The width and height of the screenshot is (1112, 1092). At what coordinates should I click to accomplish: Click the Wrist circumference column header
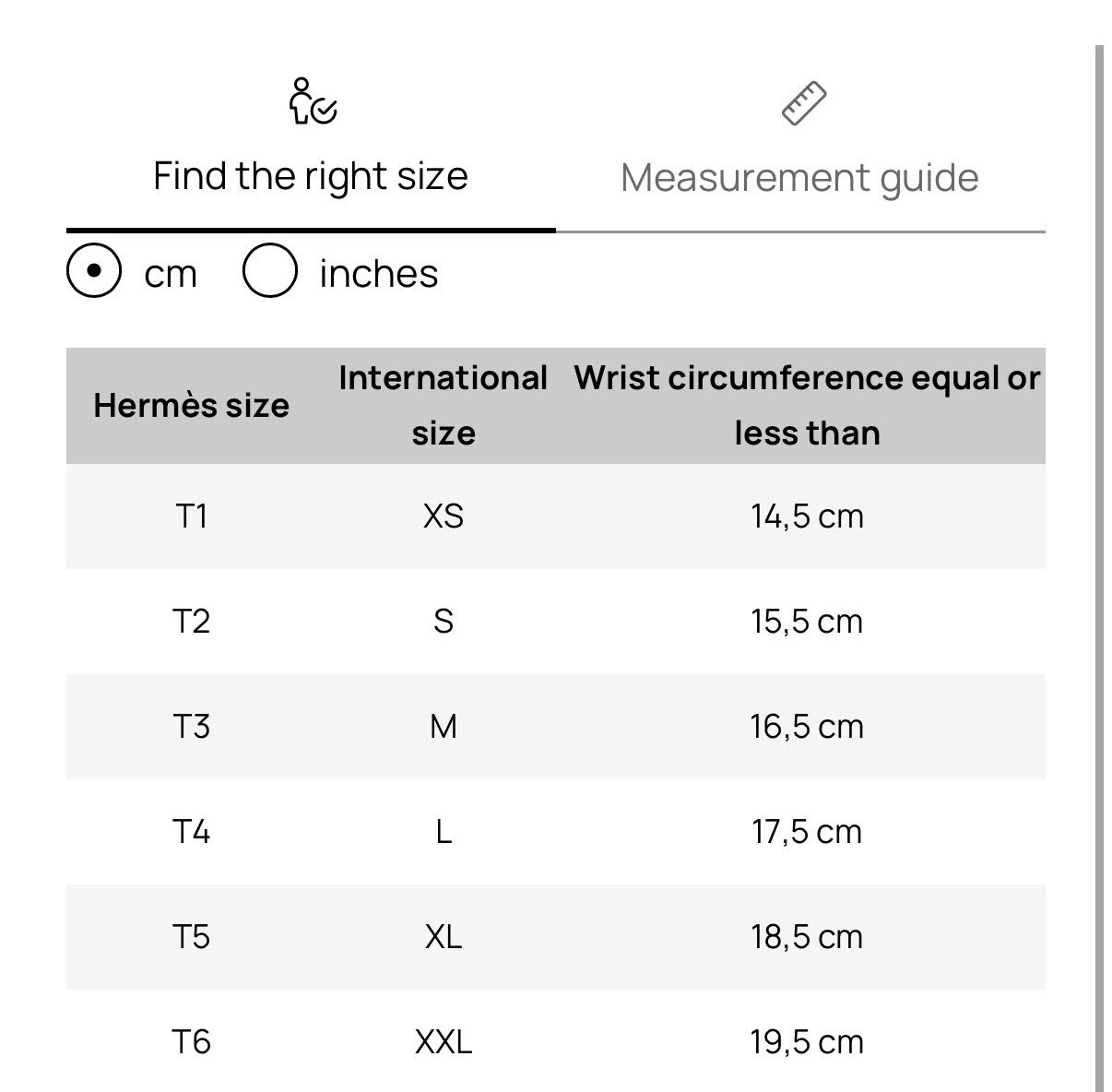[x=807, y=406]
